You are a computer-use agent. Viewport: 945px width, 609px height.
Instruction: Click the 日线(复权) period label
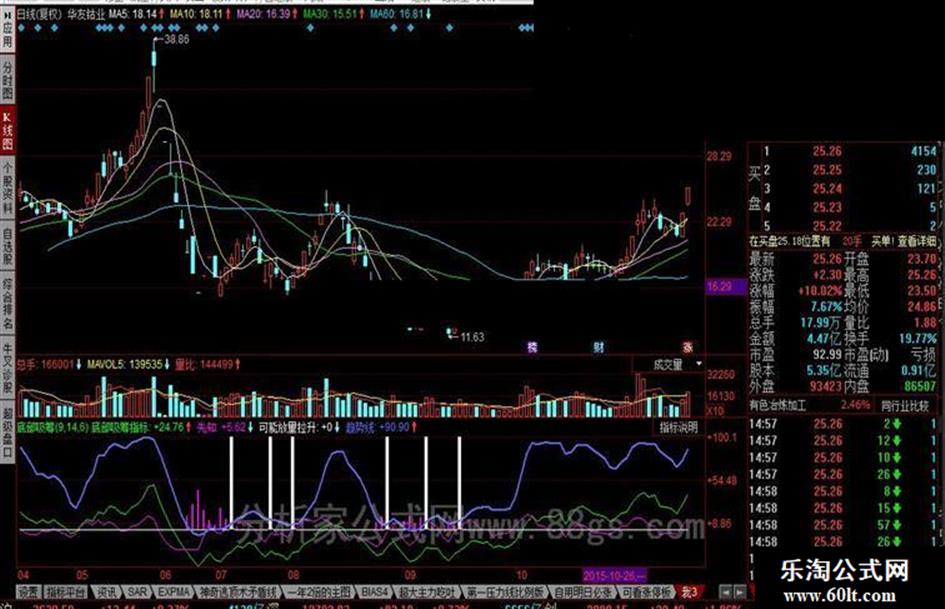(x=39, y=13)
